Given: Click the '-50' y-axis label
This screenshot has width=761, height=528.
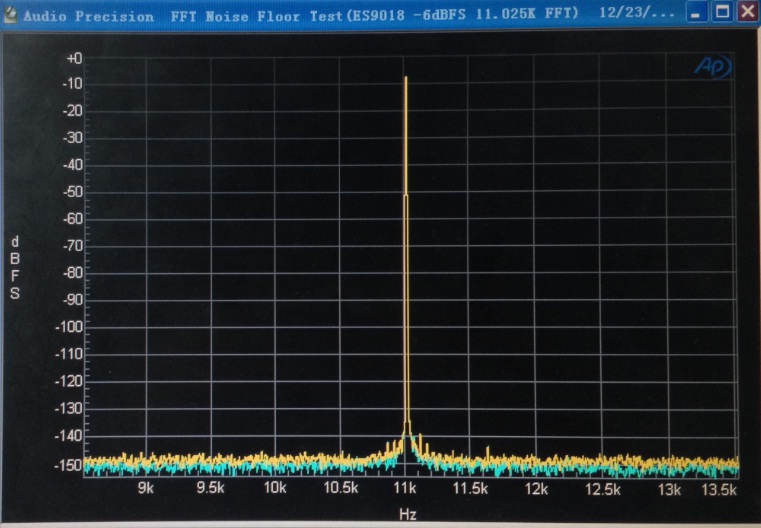Looking at the screenshot, I should click(x=73, y=192).
